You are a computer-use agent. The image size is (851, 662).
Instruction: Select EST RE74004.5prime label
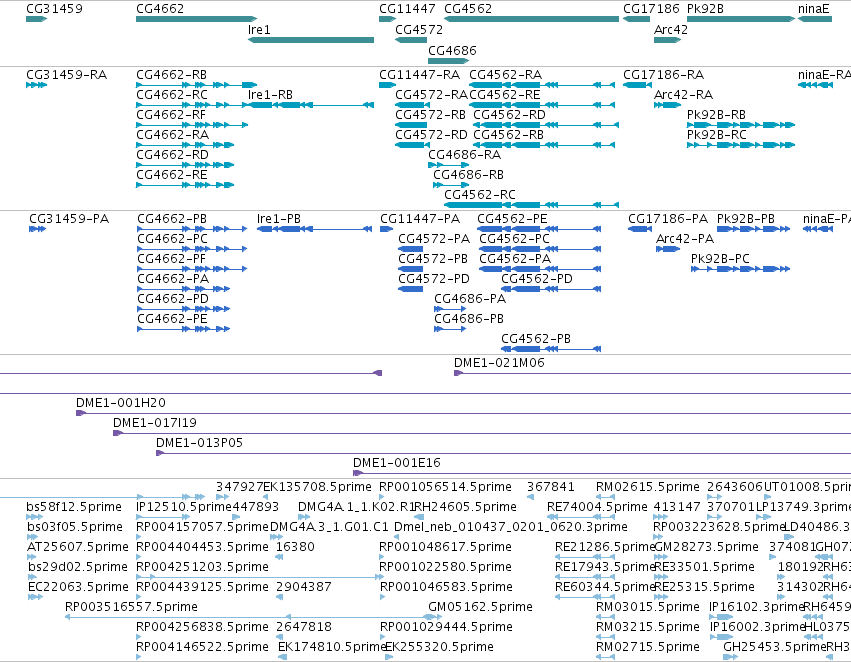pos(597,507)
